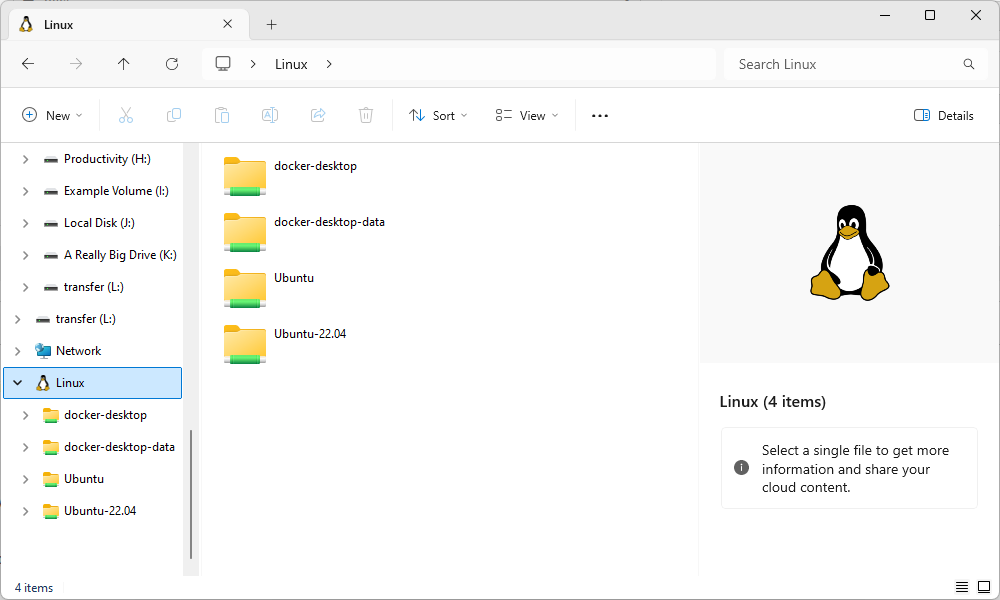Expand A Really Big Drive (K:) node
The width and height of the screenshot is (1000, 600).
pos(26,255)
